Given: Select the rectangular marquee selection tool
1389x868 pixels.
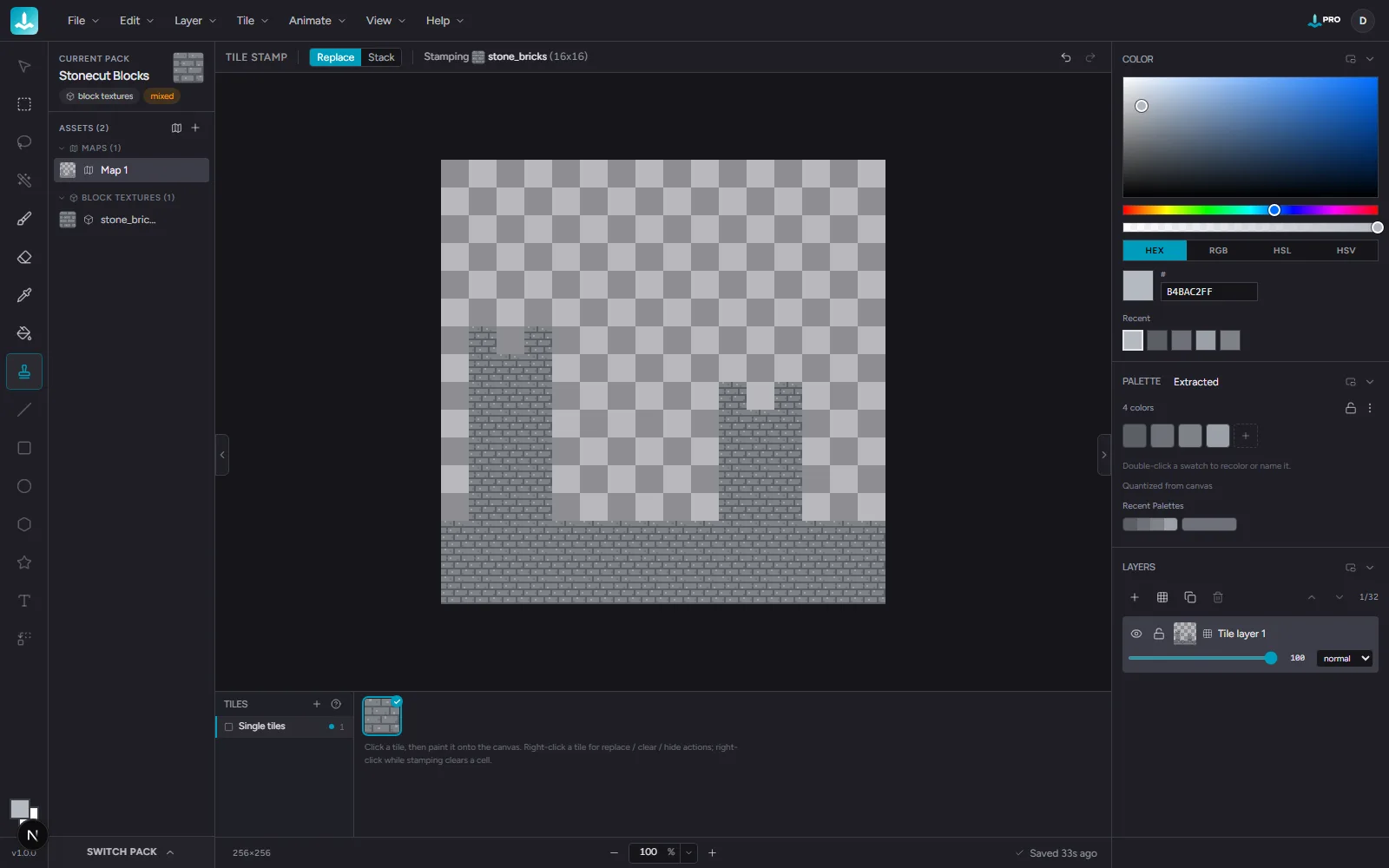Looking at the screenshot, I should click(x=24, y=104).
